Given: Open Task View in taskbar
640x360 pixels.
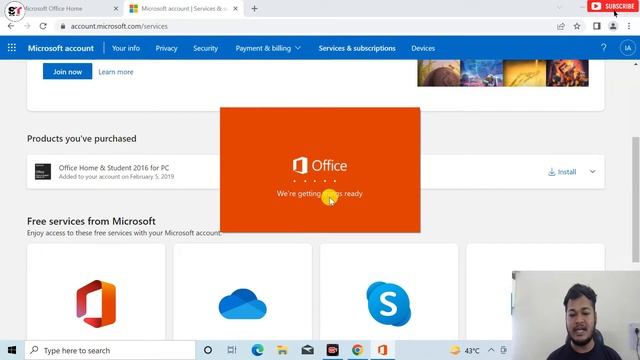Looking at the screenshot, I should pos(232,350).
